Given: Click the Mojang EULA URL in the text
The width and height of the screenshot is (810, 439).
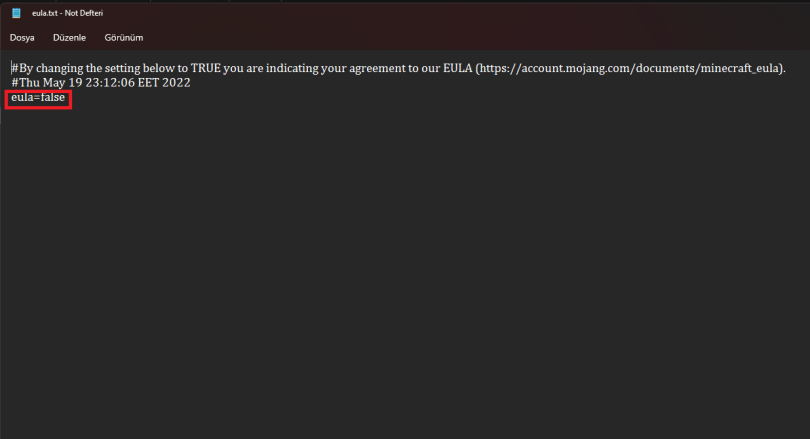Looking at the screenshot, I should (630, 68).
